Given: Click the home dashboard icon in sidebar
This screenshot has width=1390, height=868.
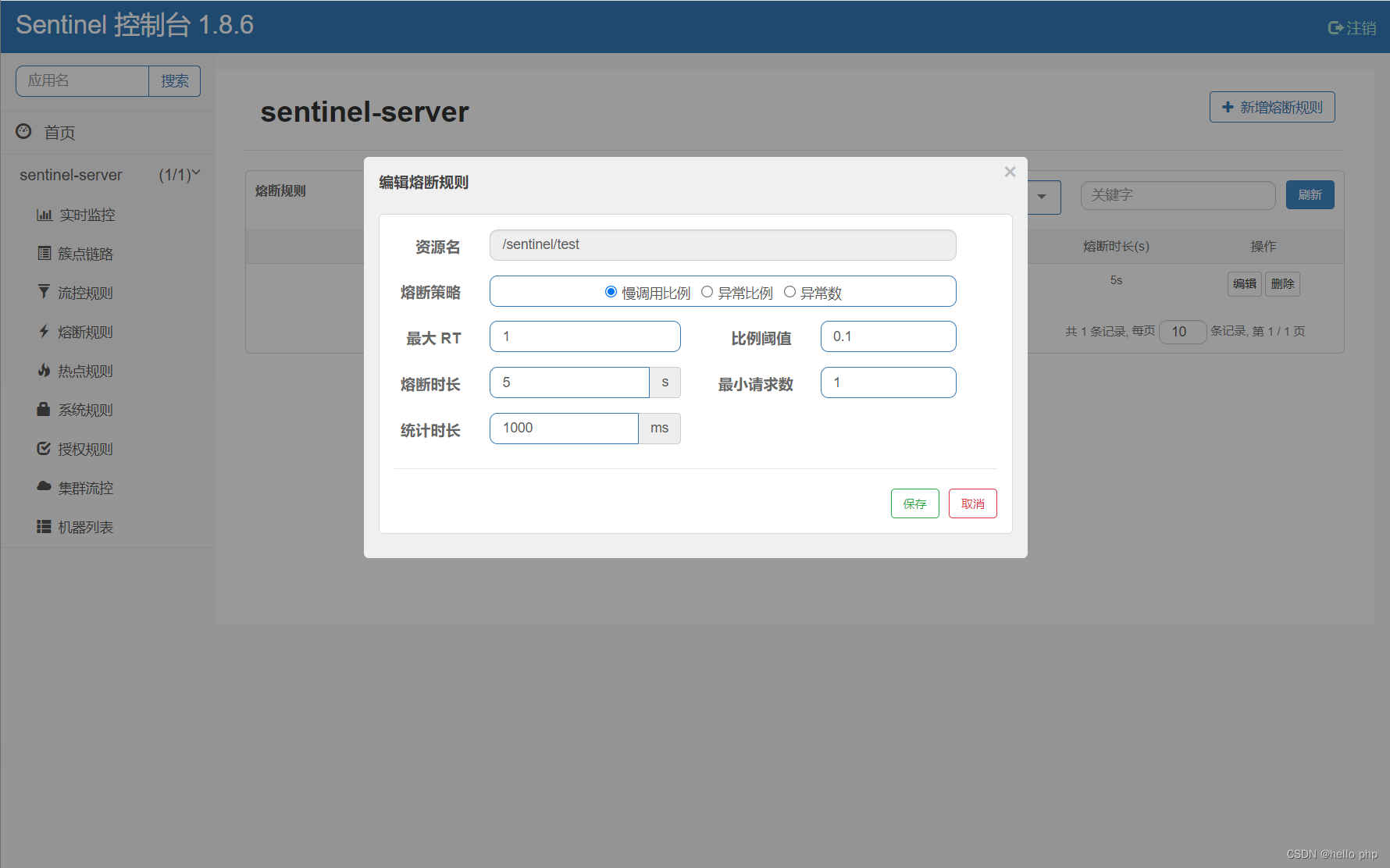Looking at the screenshot, I should [23, 131].
